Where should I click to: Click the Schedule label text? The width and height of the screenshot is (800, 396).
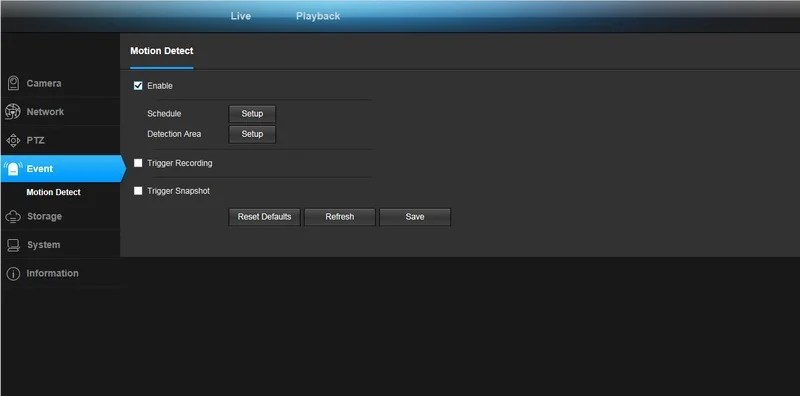click(x=164, y=114)
